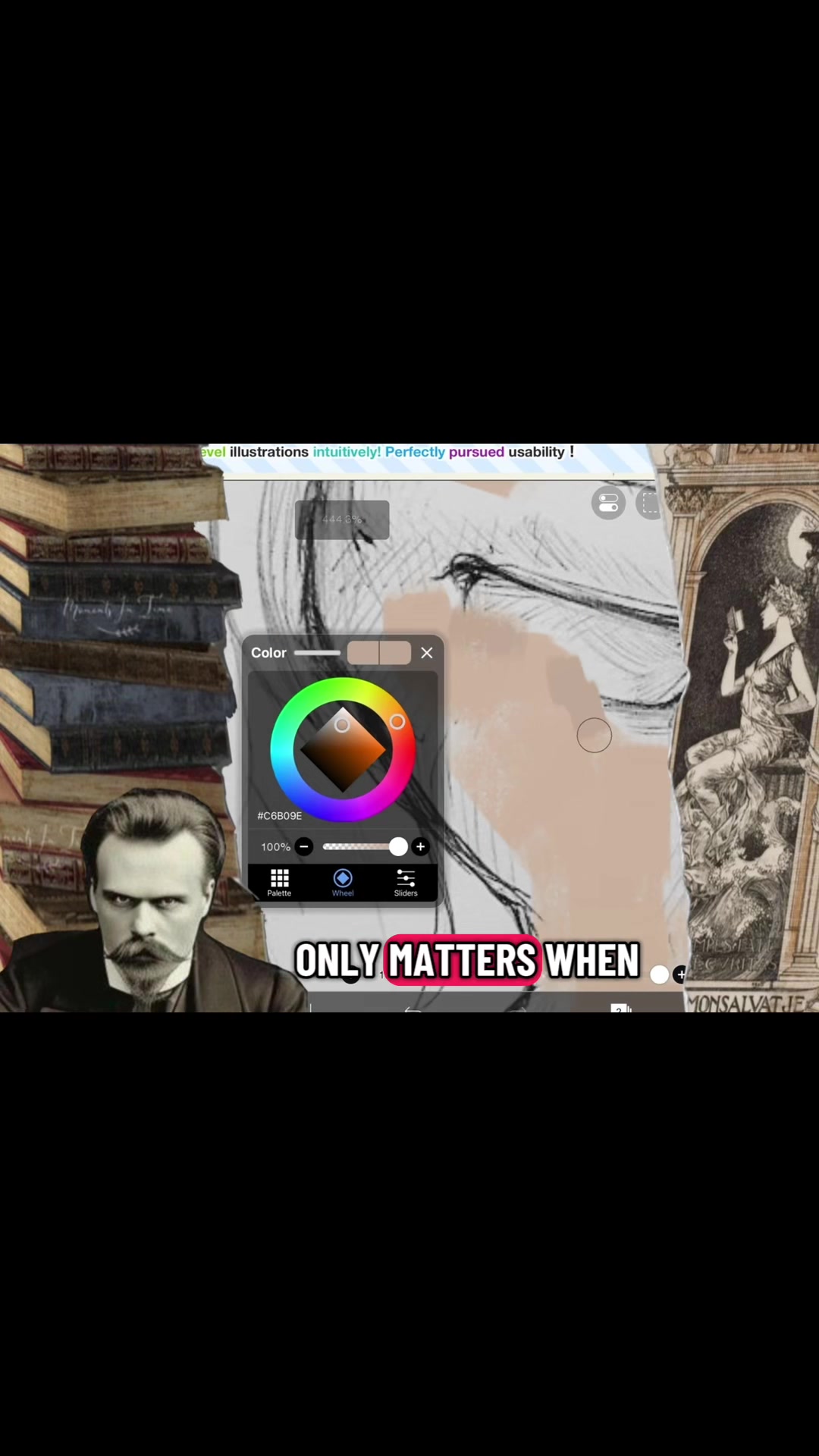
Task: Click the hue ring handle on color wheel
Action: pos(397,722)
